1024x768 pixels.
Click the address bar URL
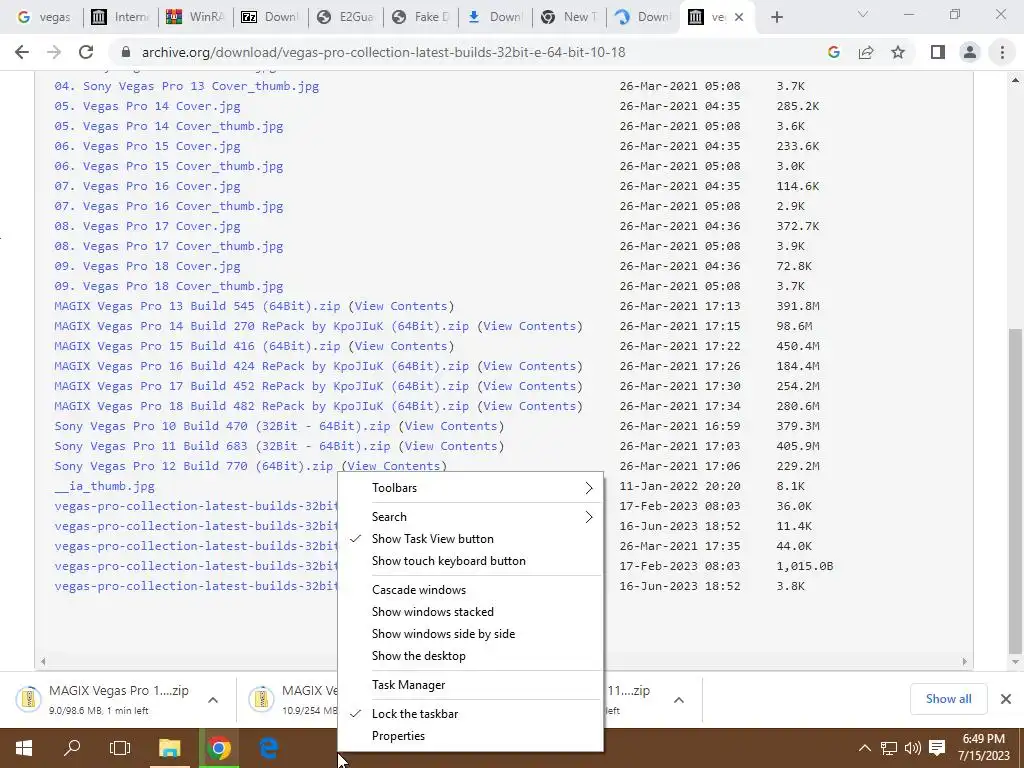383,52
